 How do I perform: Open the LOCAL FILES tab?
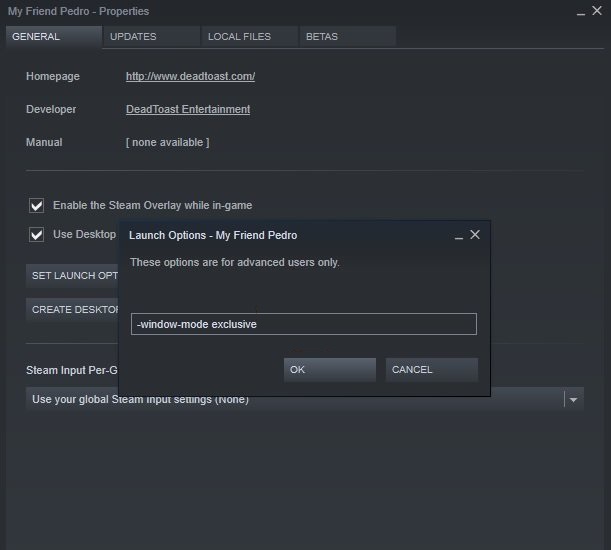tap(249, 37)
